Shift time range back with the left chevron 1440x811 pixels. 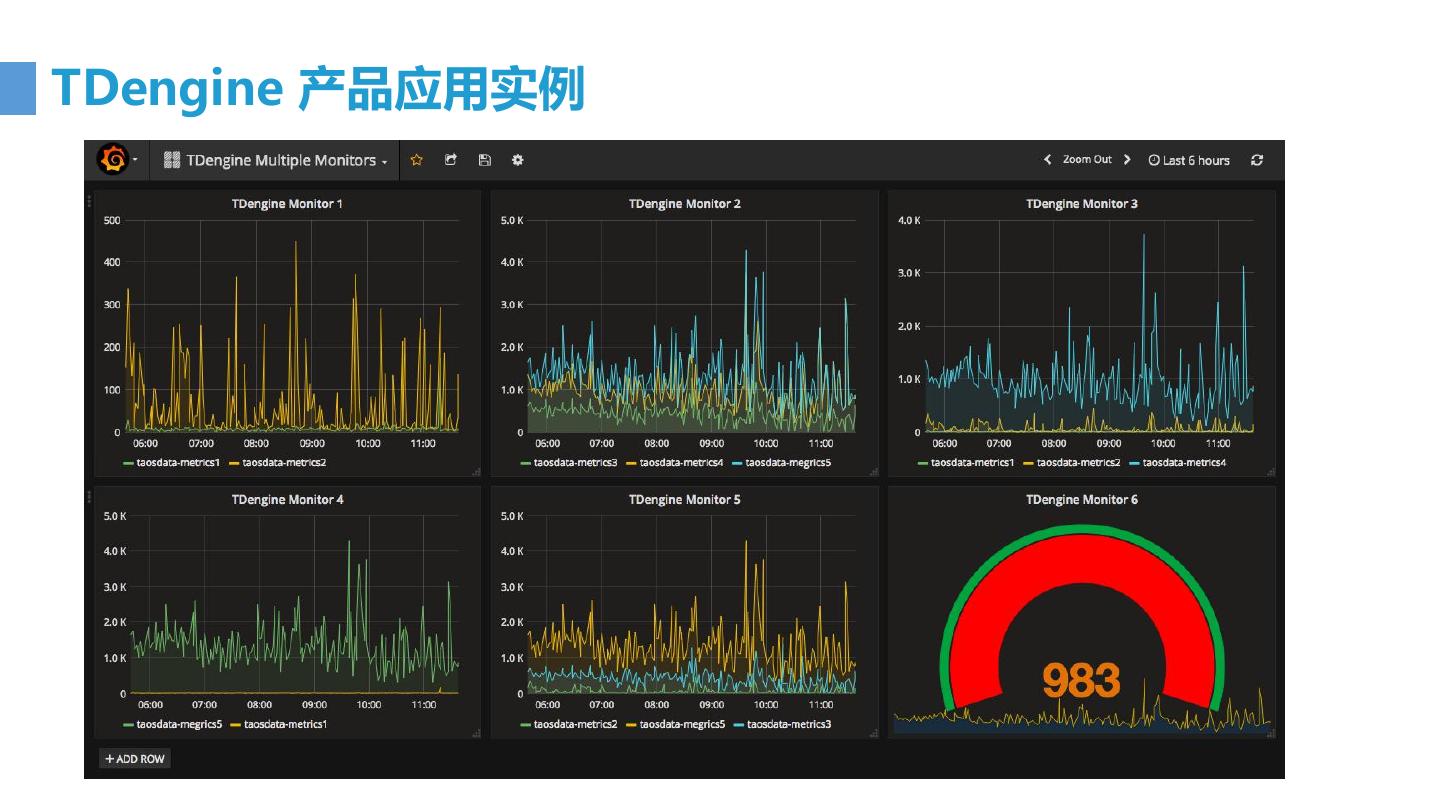[1047, 160]
